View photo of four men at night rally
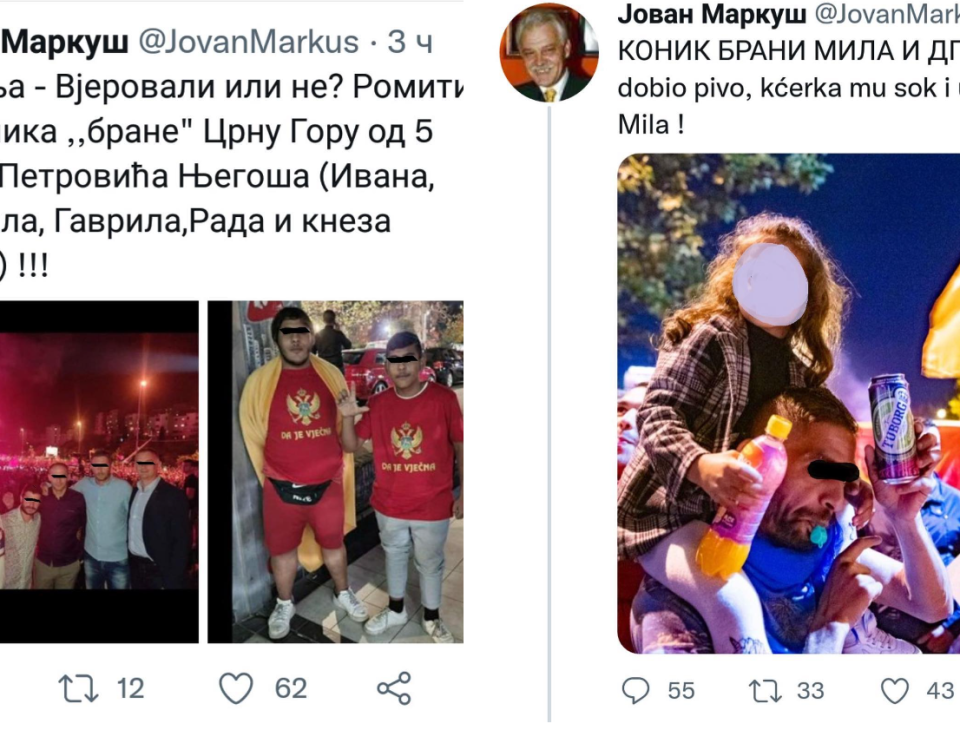 point(99,471)
